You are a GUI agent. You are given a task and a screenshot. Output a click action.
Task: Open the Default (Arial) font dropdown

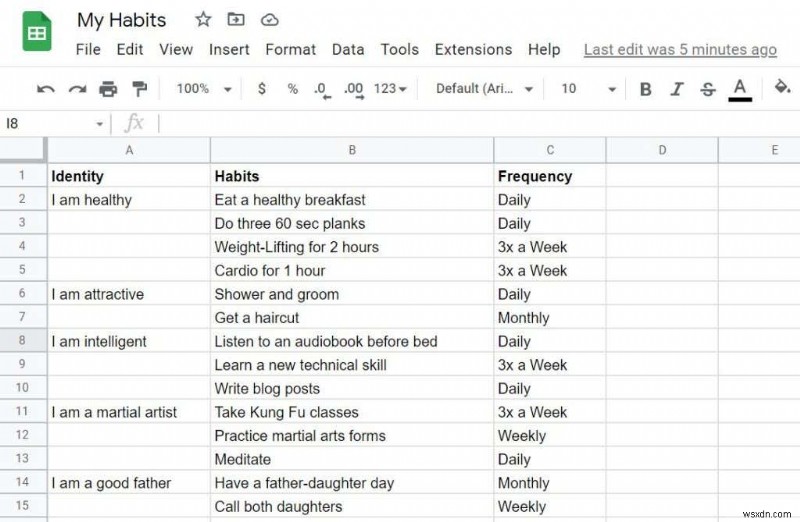tap(484, 89)
